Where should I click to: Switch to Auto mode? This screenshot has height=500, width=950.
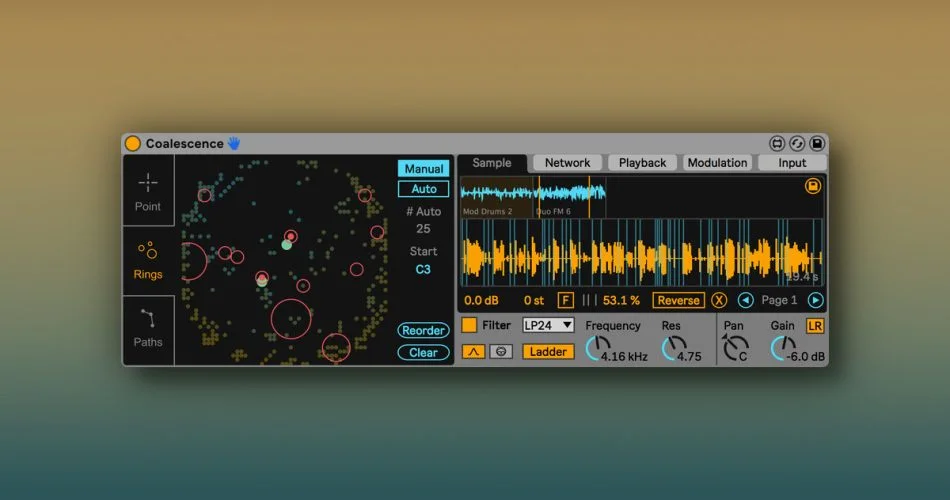tap(424, 189)
